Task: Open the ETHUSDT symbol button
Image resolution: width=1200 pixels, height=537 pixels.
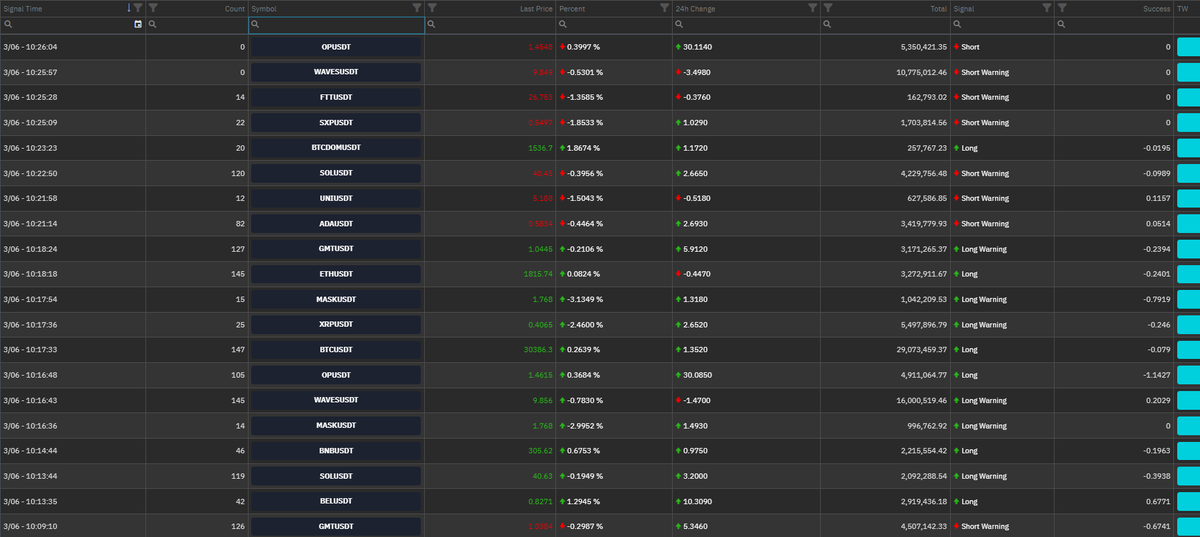Action: coord(336,274)
